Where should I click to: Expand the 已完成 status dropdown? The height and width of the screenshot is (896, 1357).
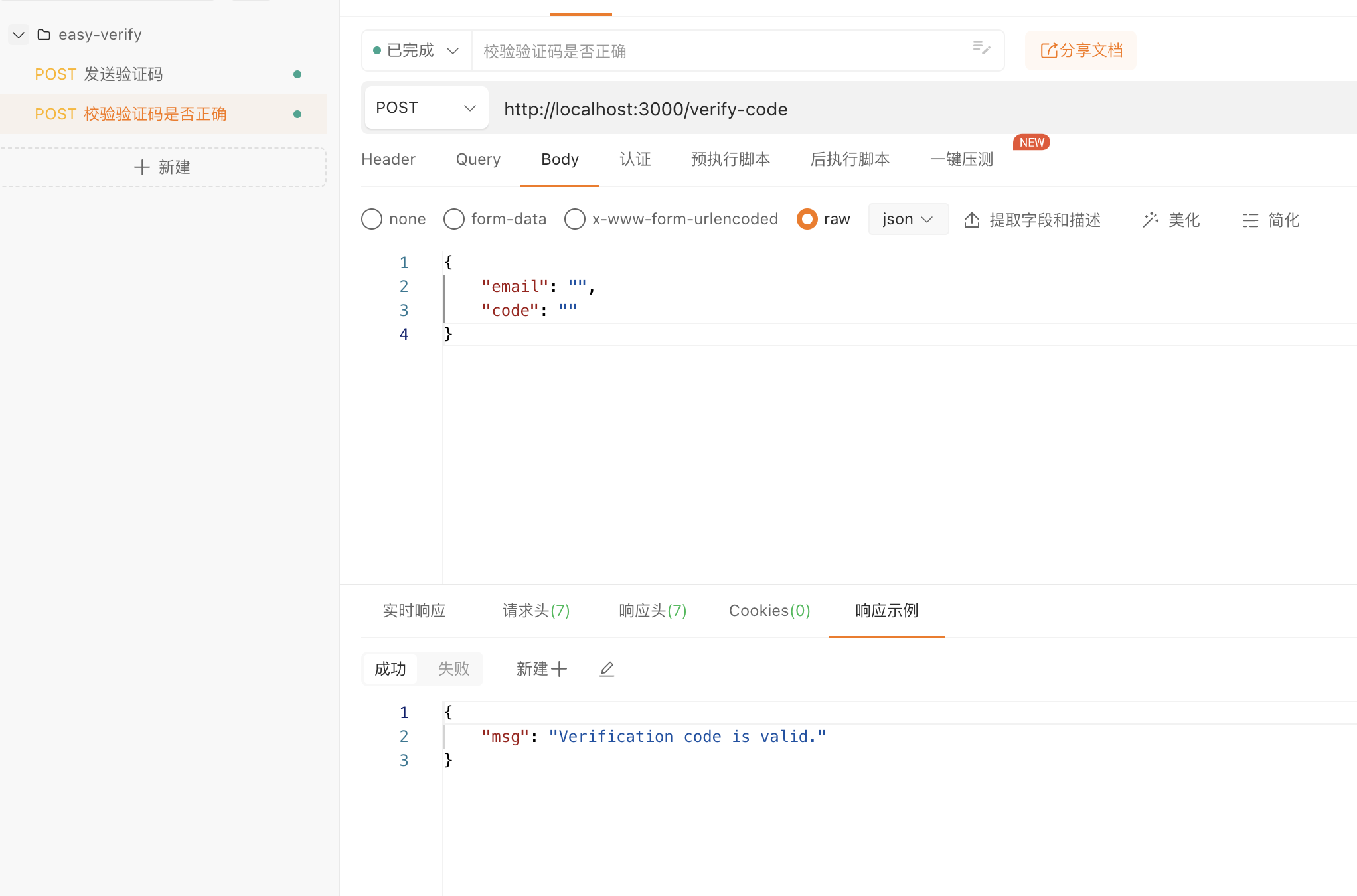pyautogui.click(x=416, y=50)
